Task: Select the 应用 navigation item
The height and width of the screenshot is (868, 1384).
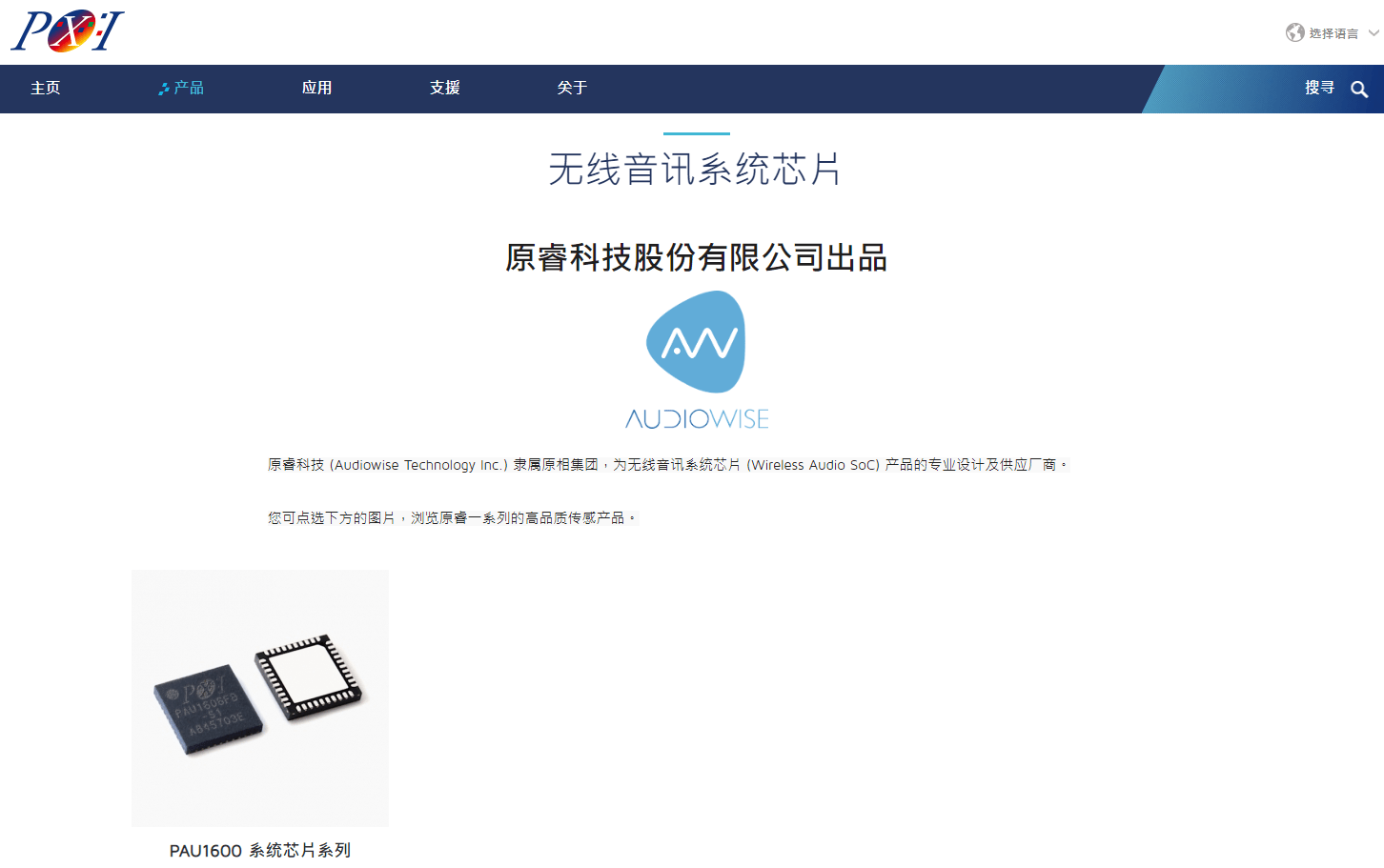Action: [x=316, y=88]
